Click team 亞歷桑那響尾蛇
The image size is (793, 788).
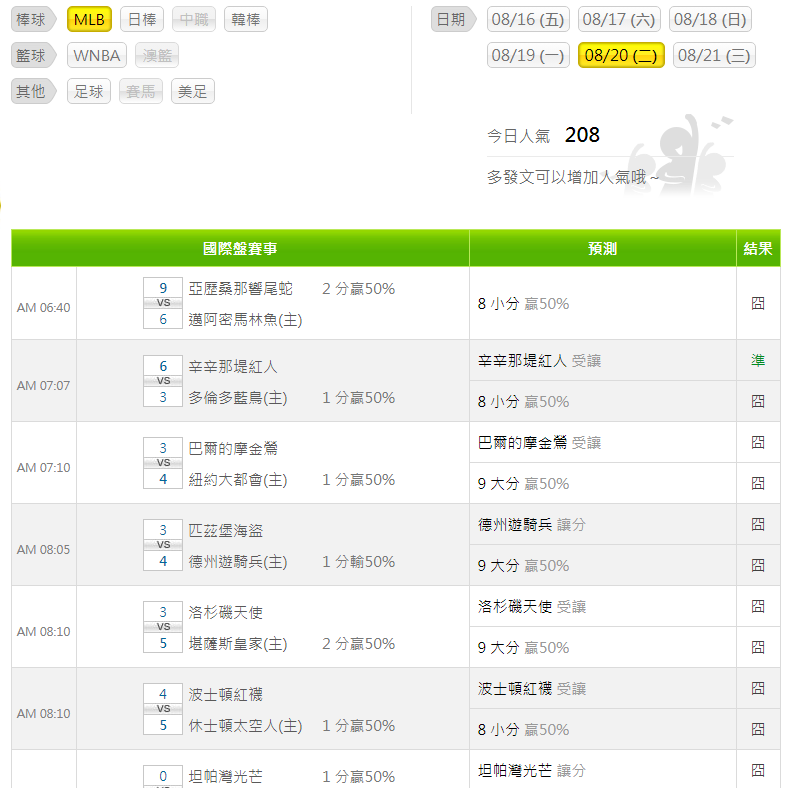[x=240, y=289]
